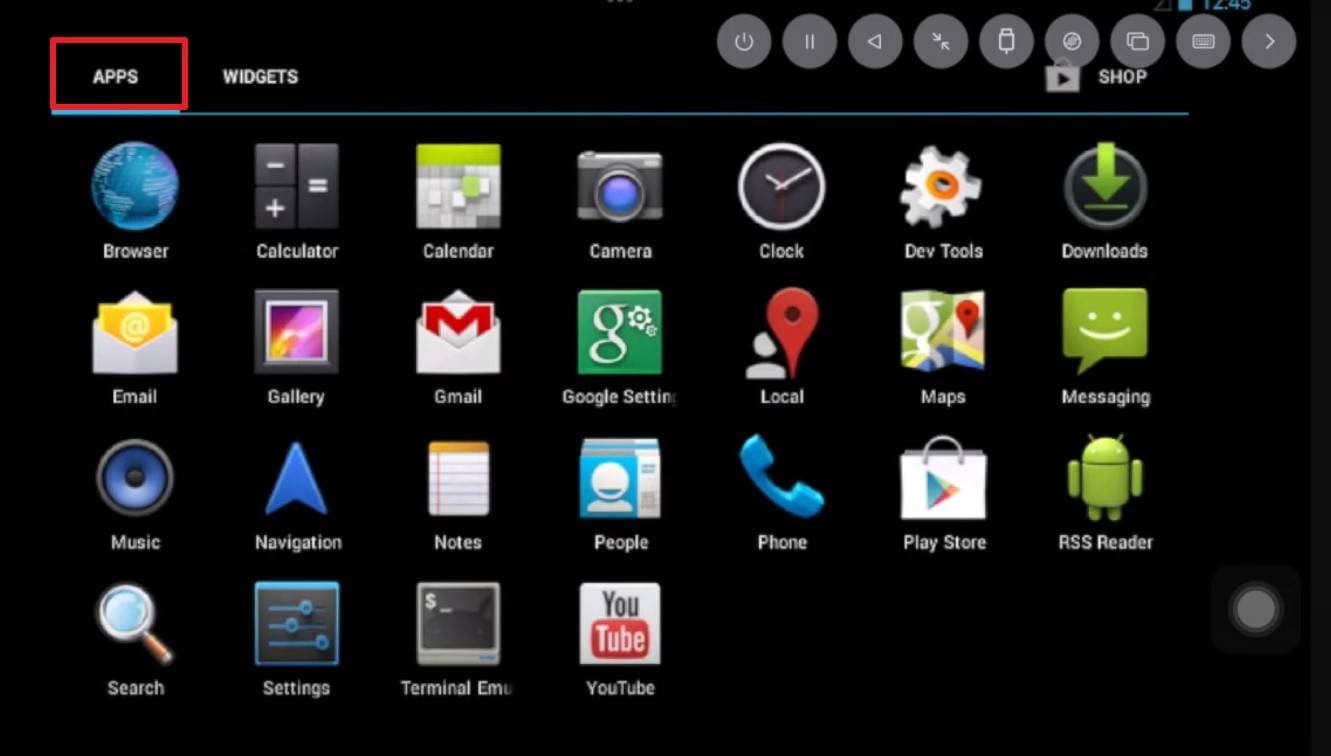Open the Browser app
The image size is (1331, 756).
(135, 187)
